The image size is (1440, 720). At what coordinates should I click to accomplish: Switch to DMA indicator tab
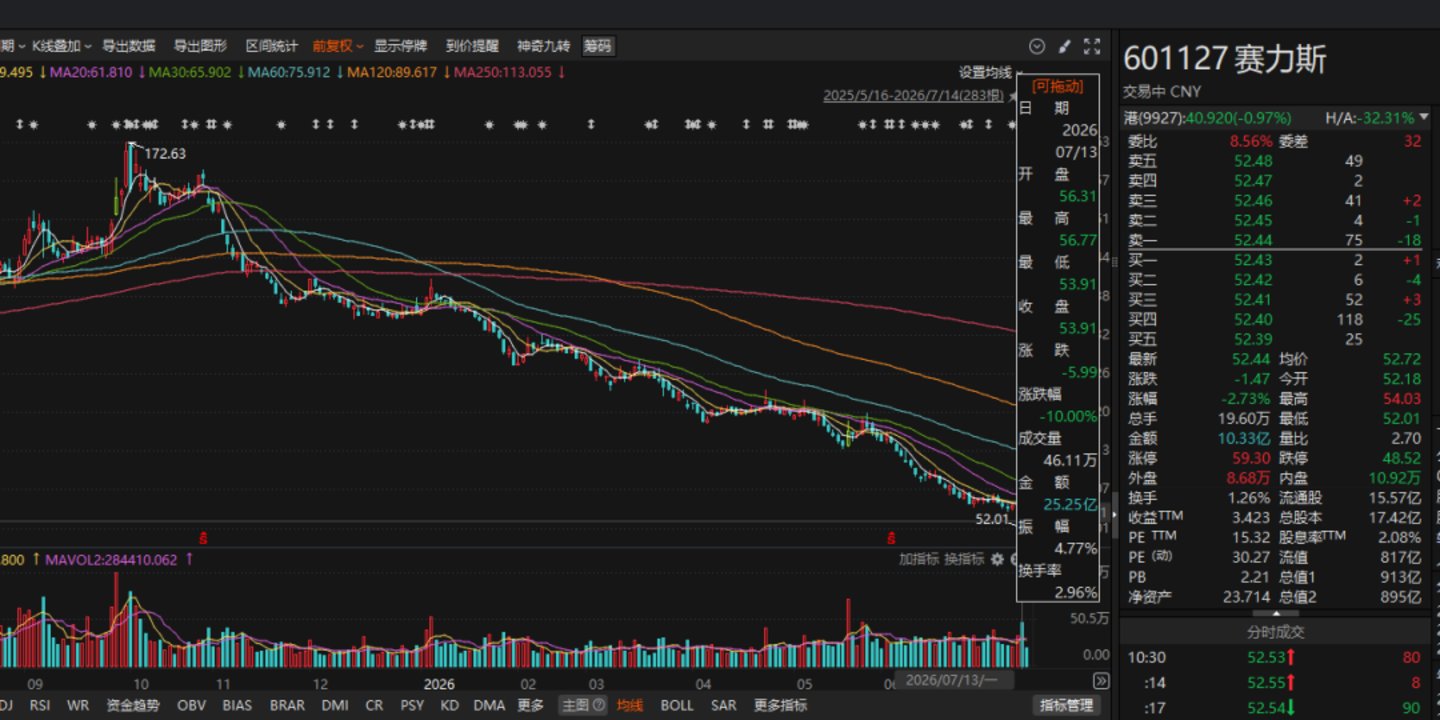coord(489,705)
